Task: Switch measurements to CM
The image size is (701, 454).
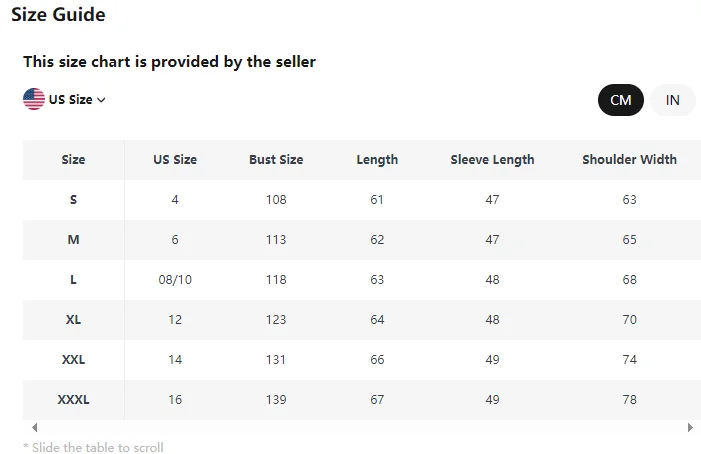Action: (x=620, y=100)
